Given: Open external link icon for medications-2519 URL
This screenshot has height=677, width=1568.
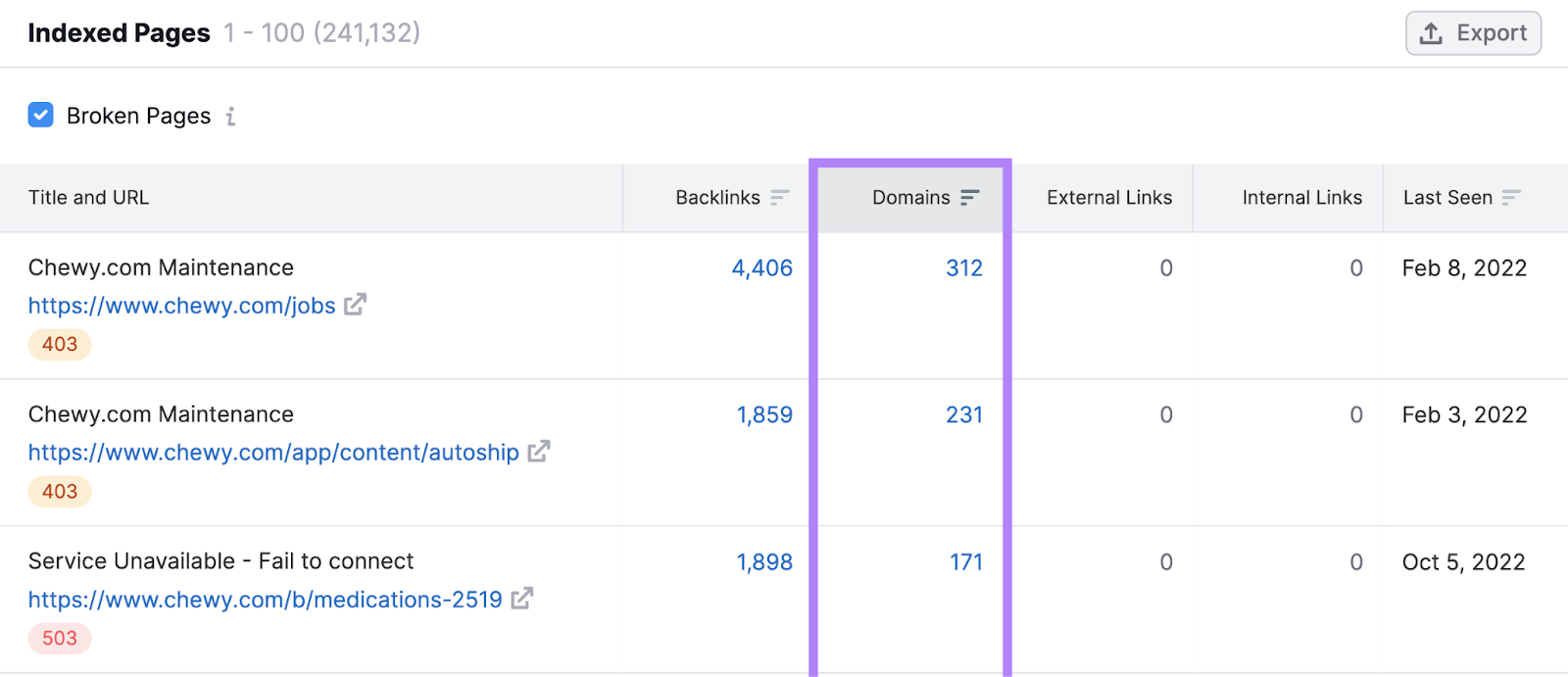Looking at the screenshot, I should pos(522,599).
